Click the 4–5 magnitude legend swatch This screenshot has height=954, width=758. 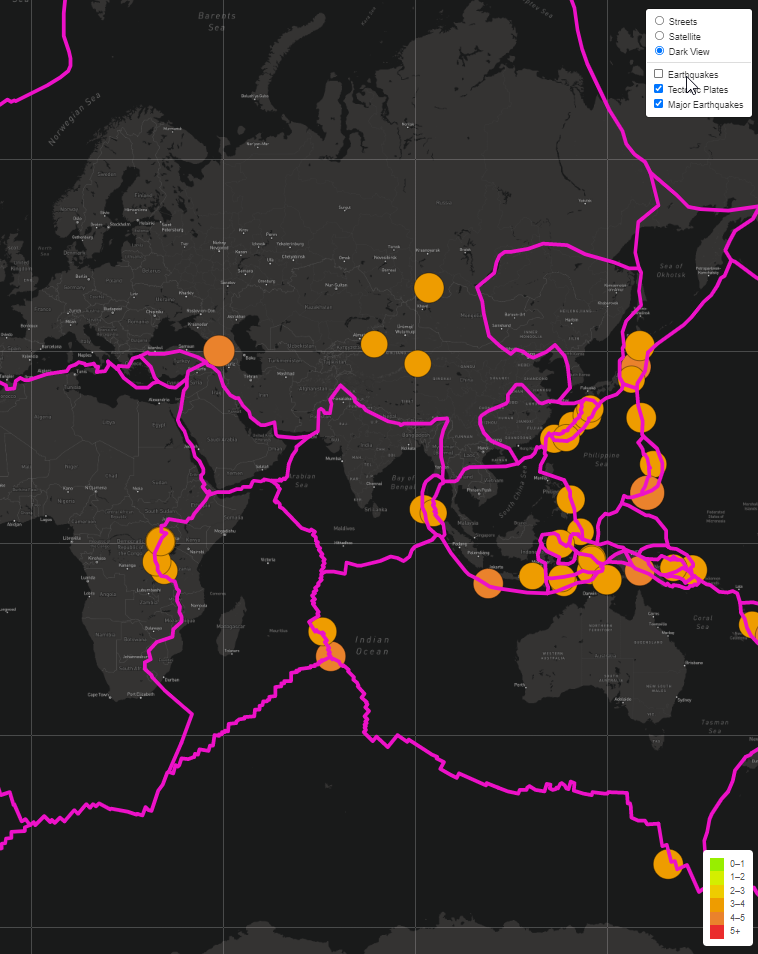coord(717,917)
